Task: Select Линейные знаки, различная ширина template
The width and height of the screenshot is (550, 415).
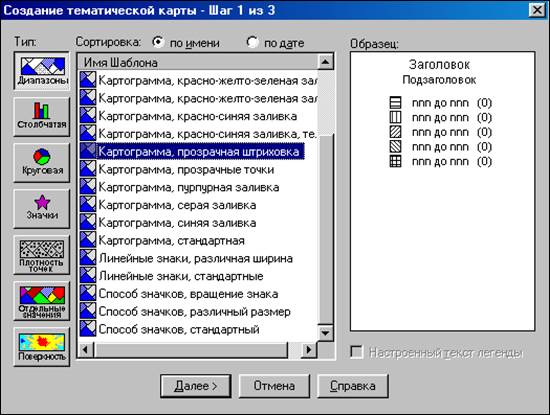Action: click(196, 259)
